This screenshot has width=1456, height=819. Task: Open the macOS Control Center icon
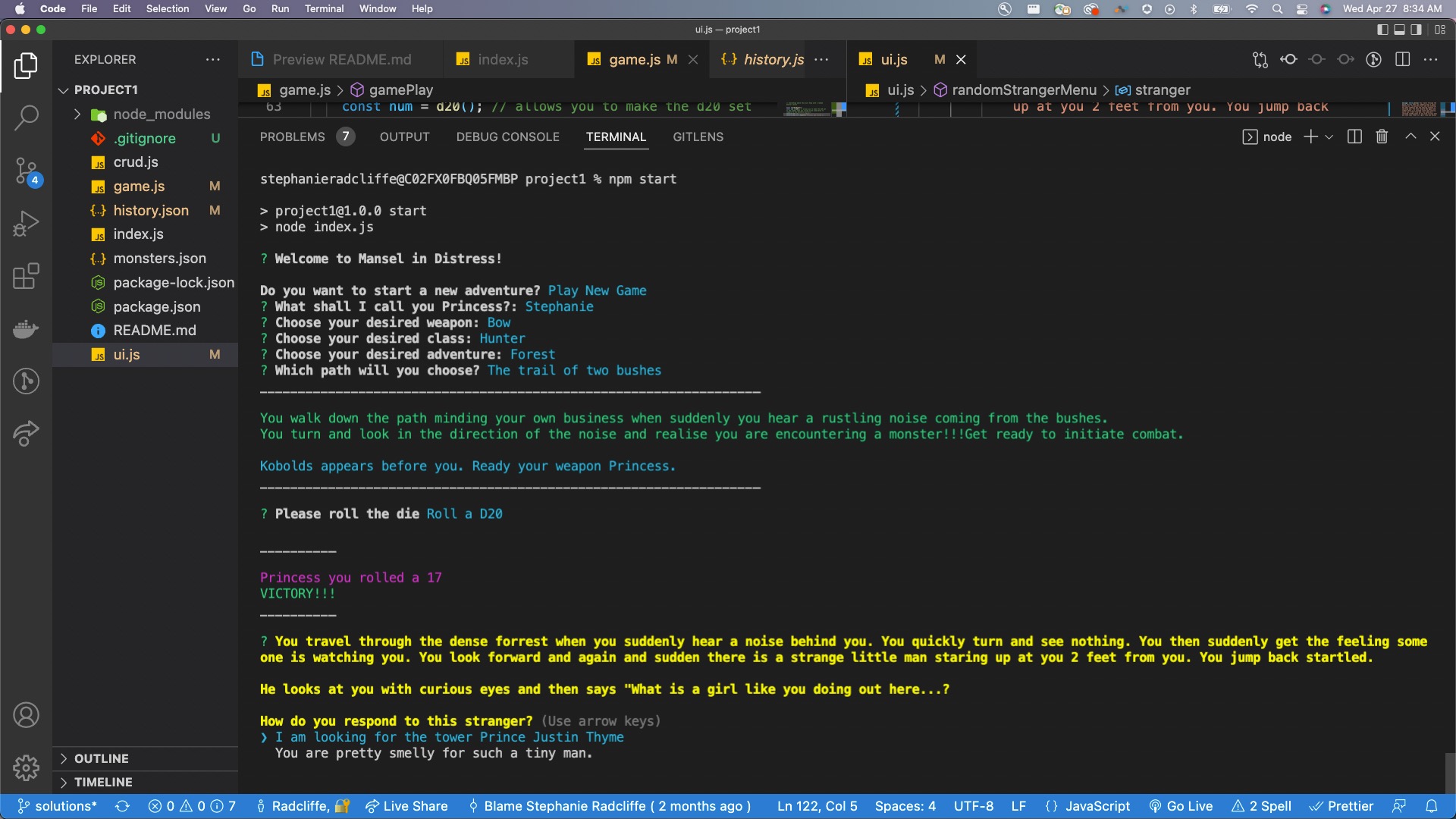click(x=1302, y=9)
